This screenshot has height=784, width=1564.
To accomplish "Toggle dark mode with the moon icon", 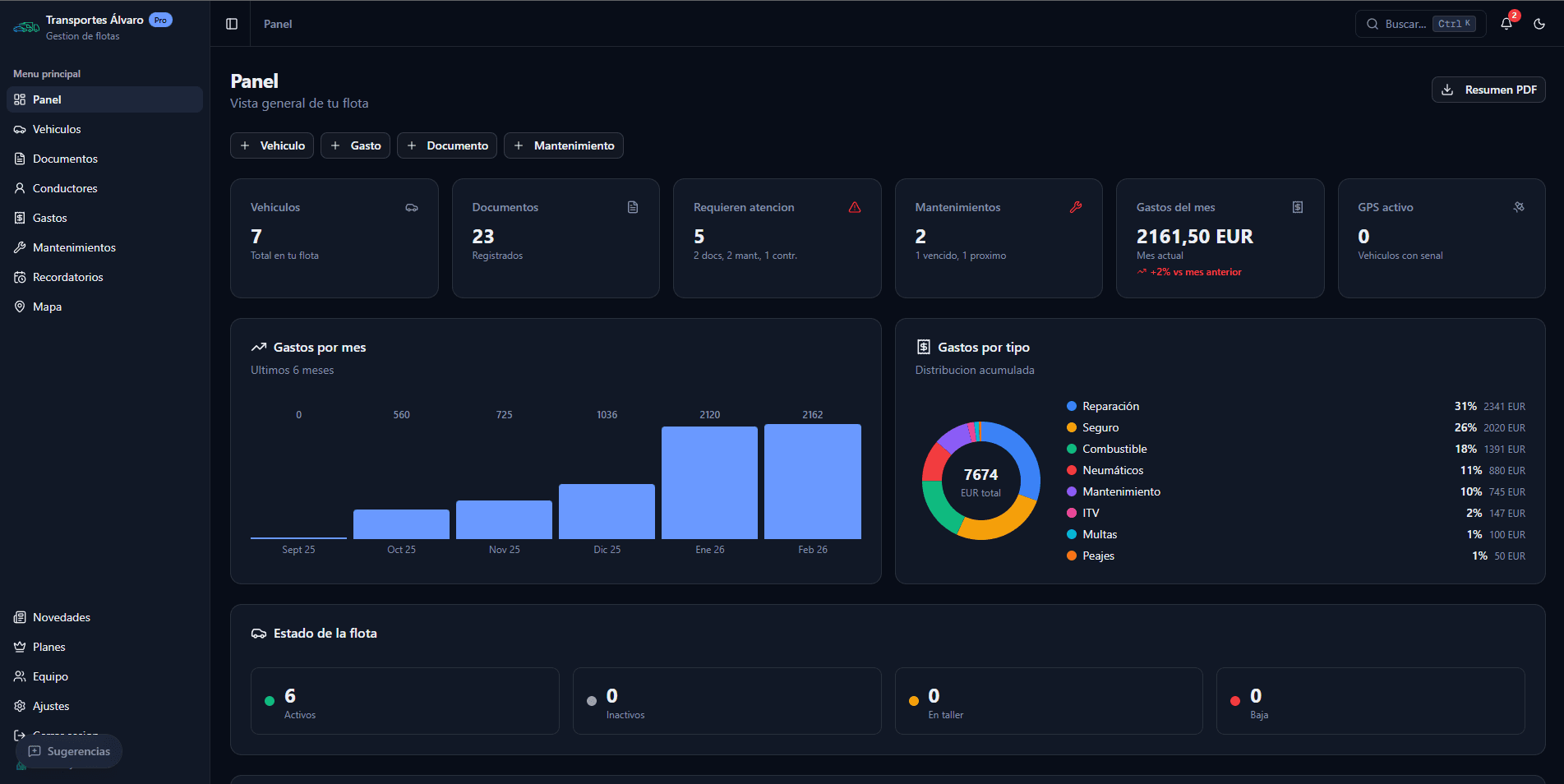I will [1539, 24].
